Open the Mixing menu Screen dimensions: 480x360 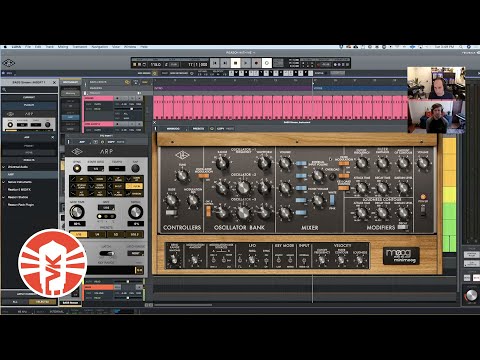63,47
